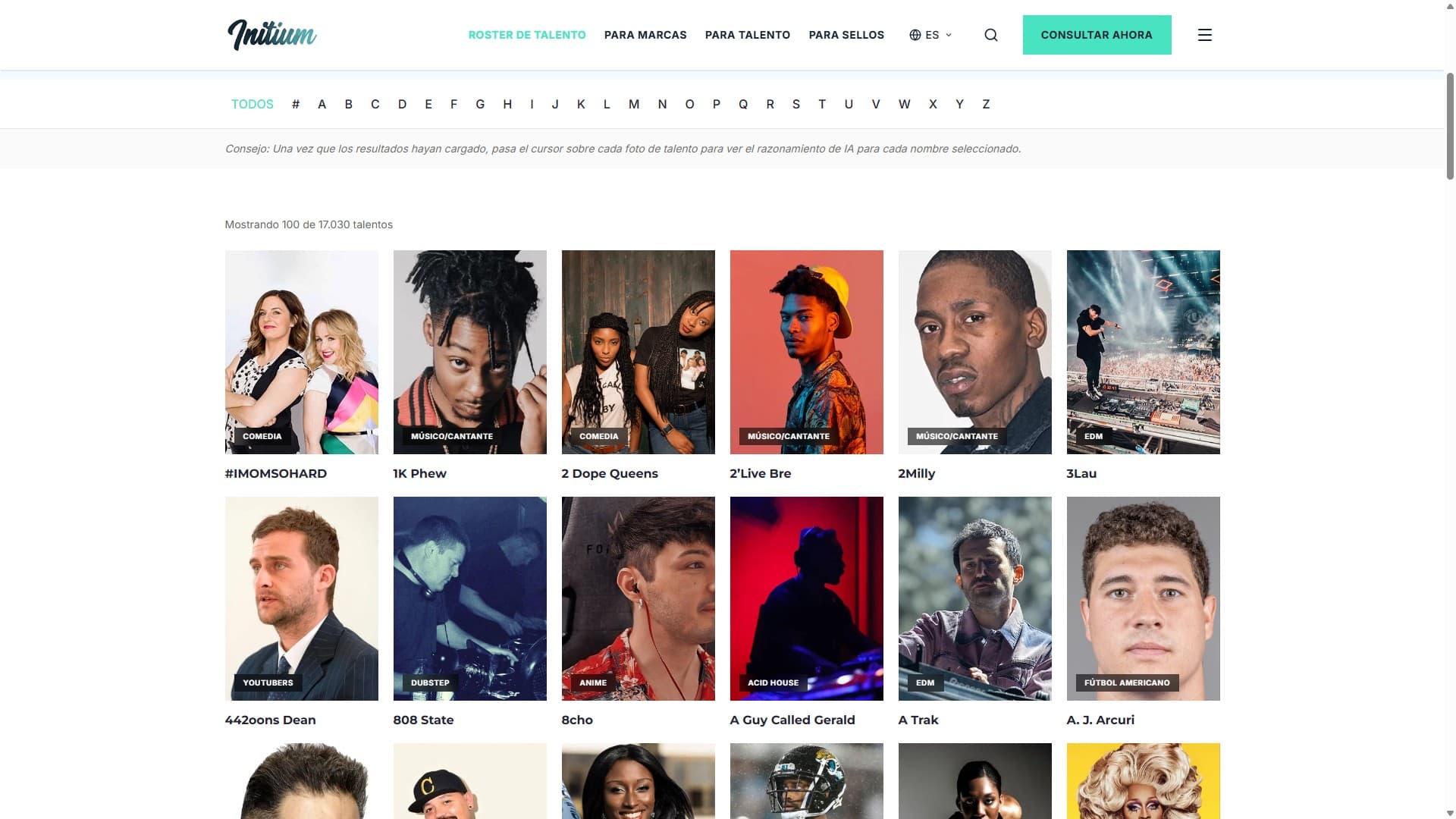Click the Initium logo

pos(272,35)
